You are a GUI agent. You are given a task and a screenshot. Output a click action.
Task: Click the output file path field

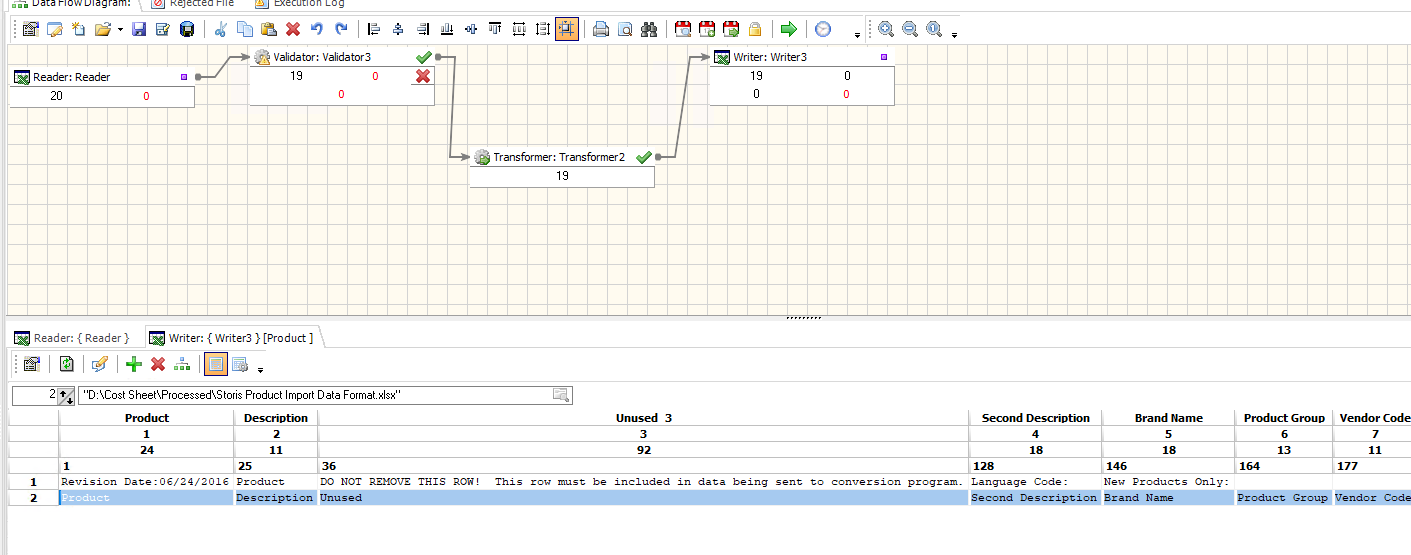324,395
